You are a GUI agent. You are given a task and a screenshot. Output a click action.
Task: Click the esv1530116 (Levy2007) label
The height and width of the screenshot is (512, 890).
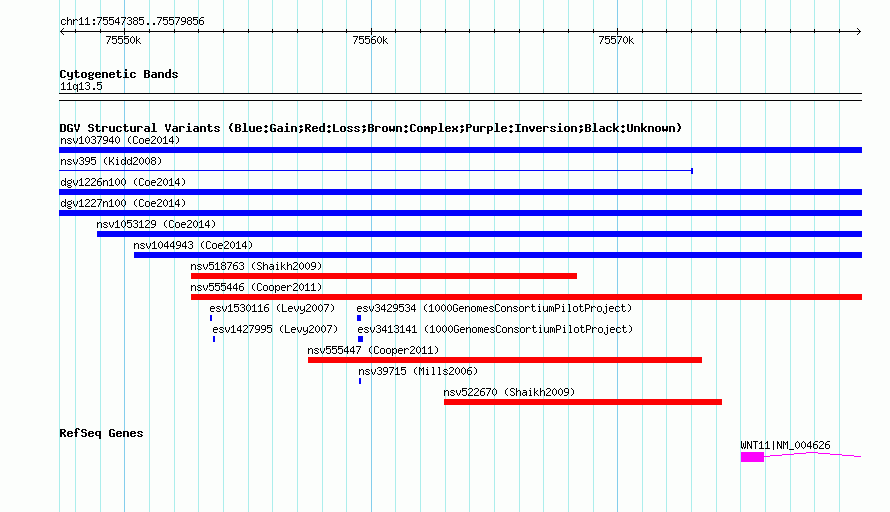tap(272, 308)
